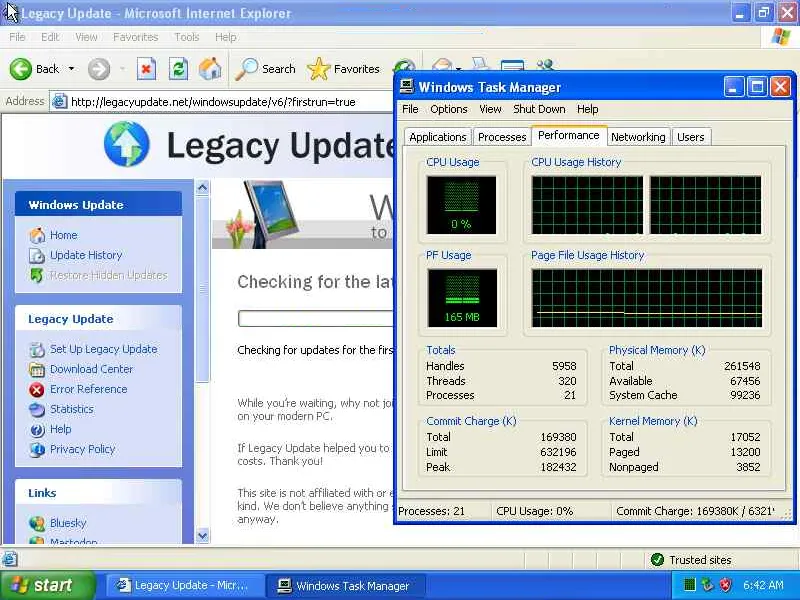
Task: Open the Tools menu in Internet Explorer
Action: click(x=187, y=37)
